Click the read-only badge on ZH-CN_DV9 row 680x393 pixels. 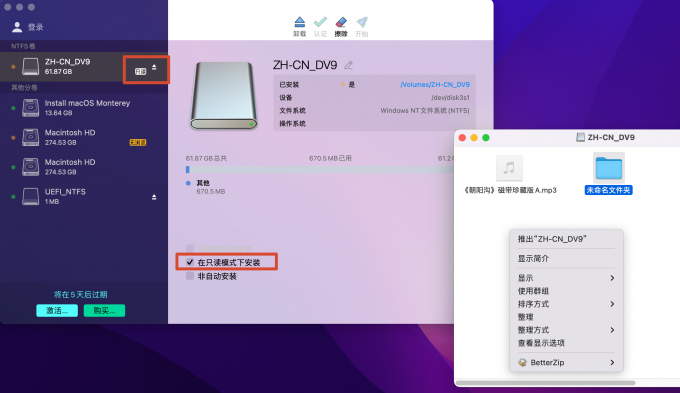coord(141,72)
